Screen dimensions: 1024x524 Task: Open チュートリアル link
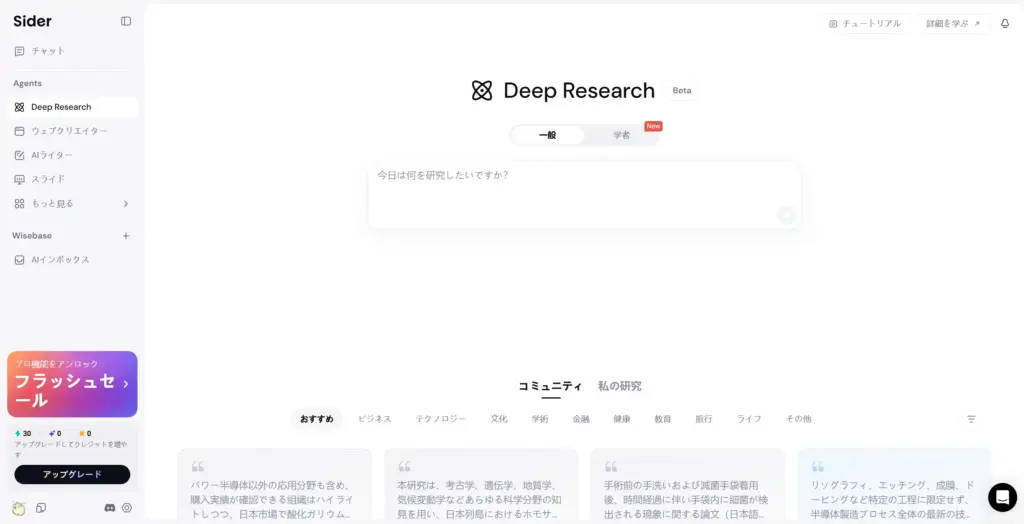(865, 24)
